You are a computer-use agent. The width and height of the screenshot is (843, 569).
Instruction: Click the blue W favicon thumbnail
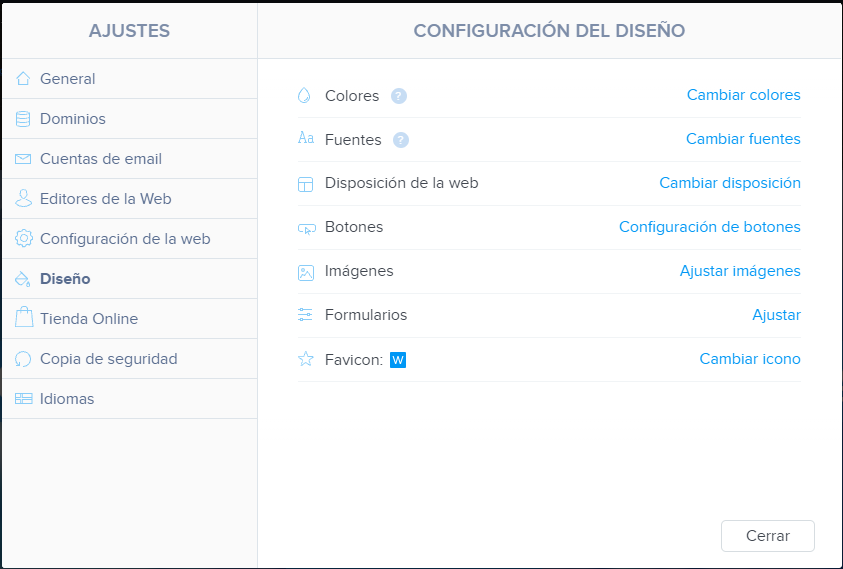398,360
